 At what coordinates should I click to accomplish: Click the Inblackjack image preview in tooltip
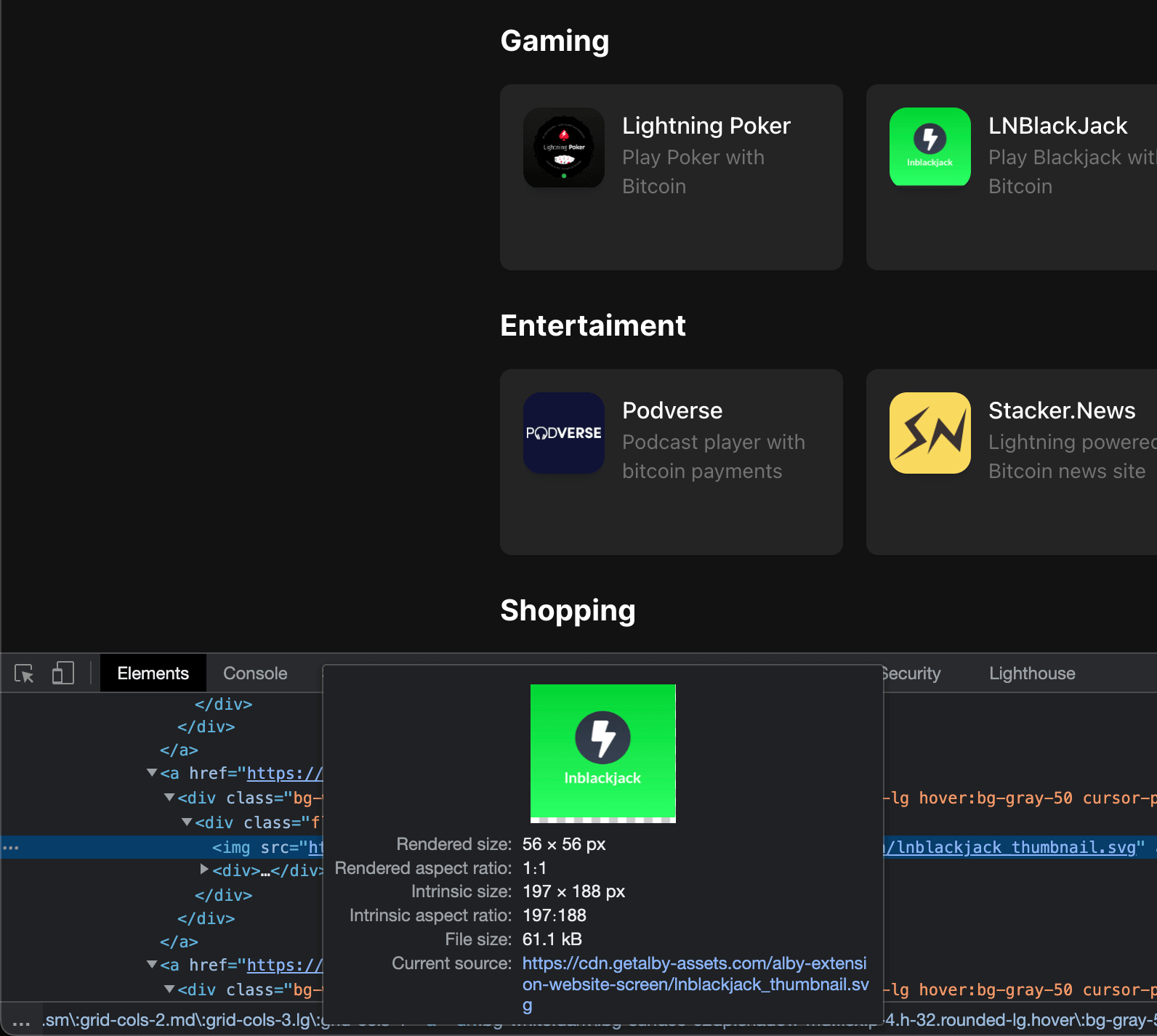pyautogui.click(x=603, y=753)
